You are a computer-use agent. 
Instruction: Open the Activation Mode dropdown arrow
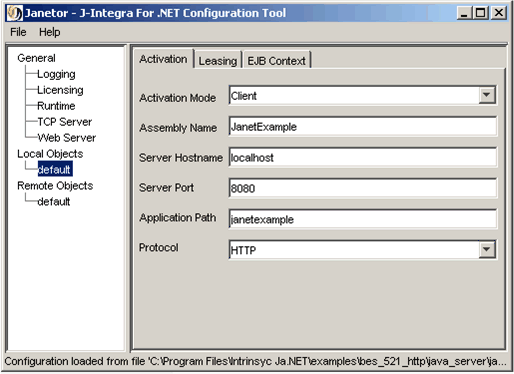(x=487, y=95)
